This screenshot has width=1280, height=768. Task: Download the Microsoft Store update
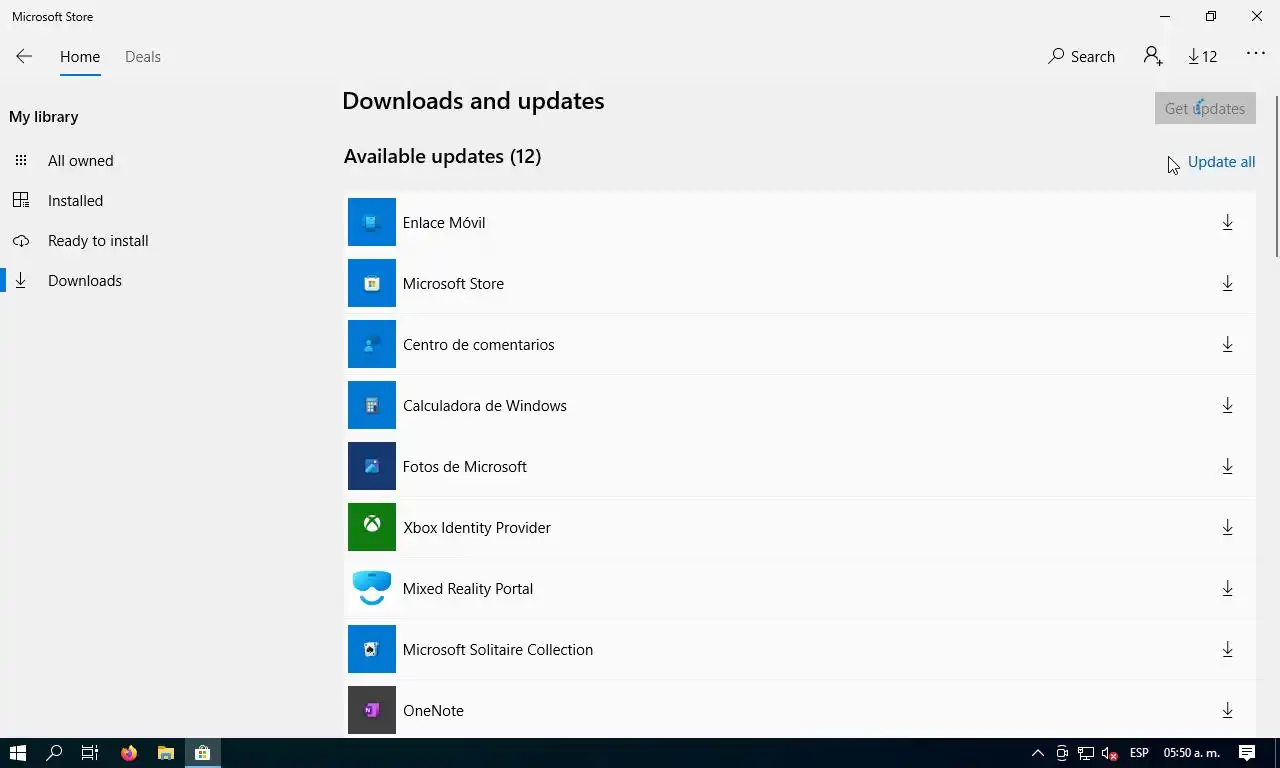[1227, 283]
